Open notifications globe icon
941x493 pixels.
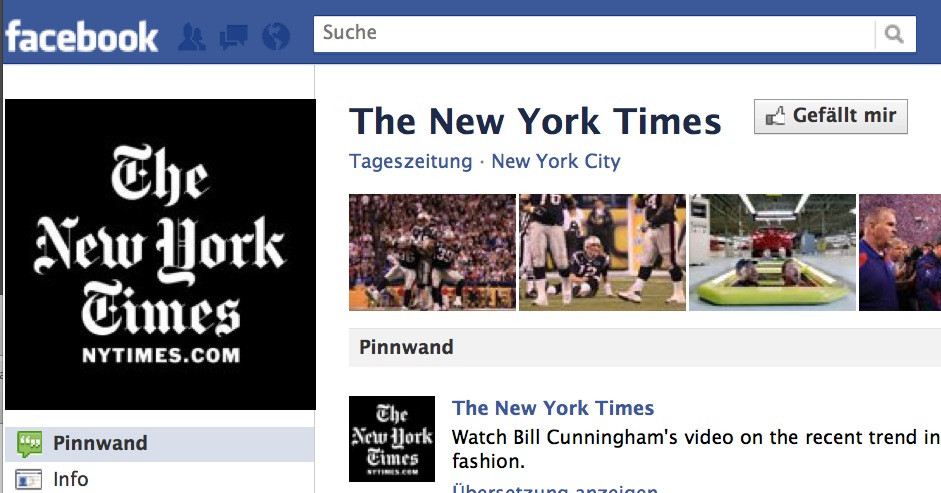276,37
